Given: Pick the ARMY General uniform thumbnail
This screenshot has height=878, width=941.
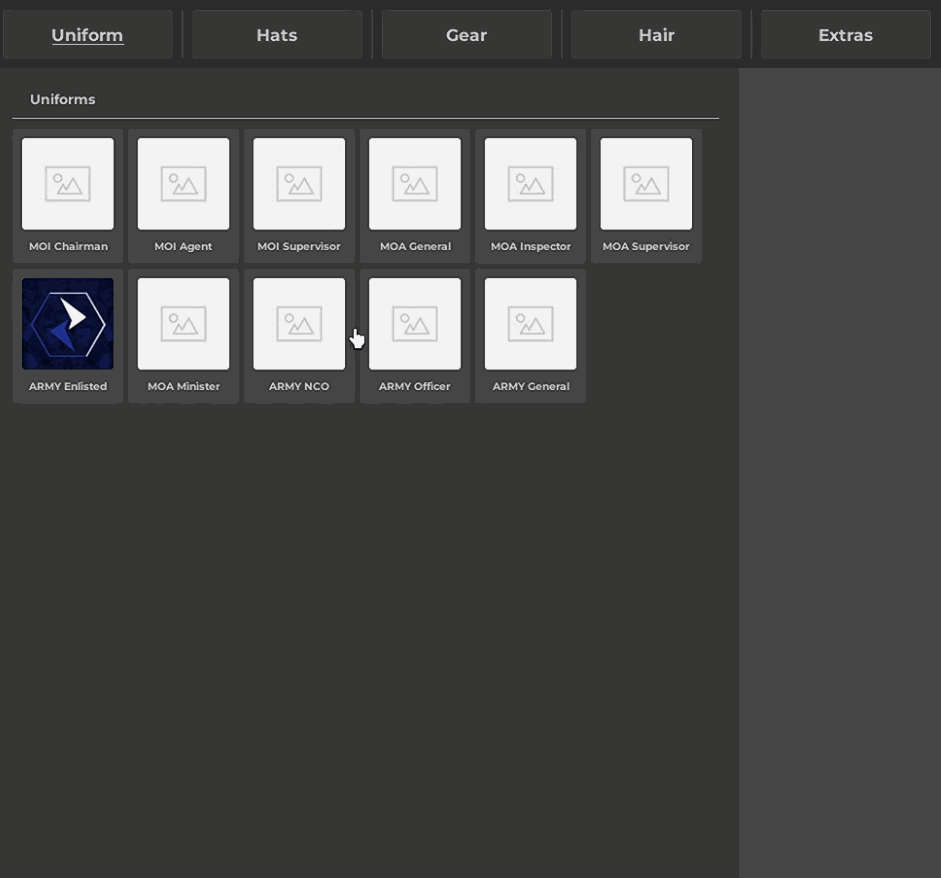Looking at the screenshot, I should coord(530,324).
